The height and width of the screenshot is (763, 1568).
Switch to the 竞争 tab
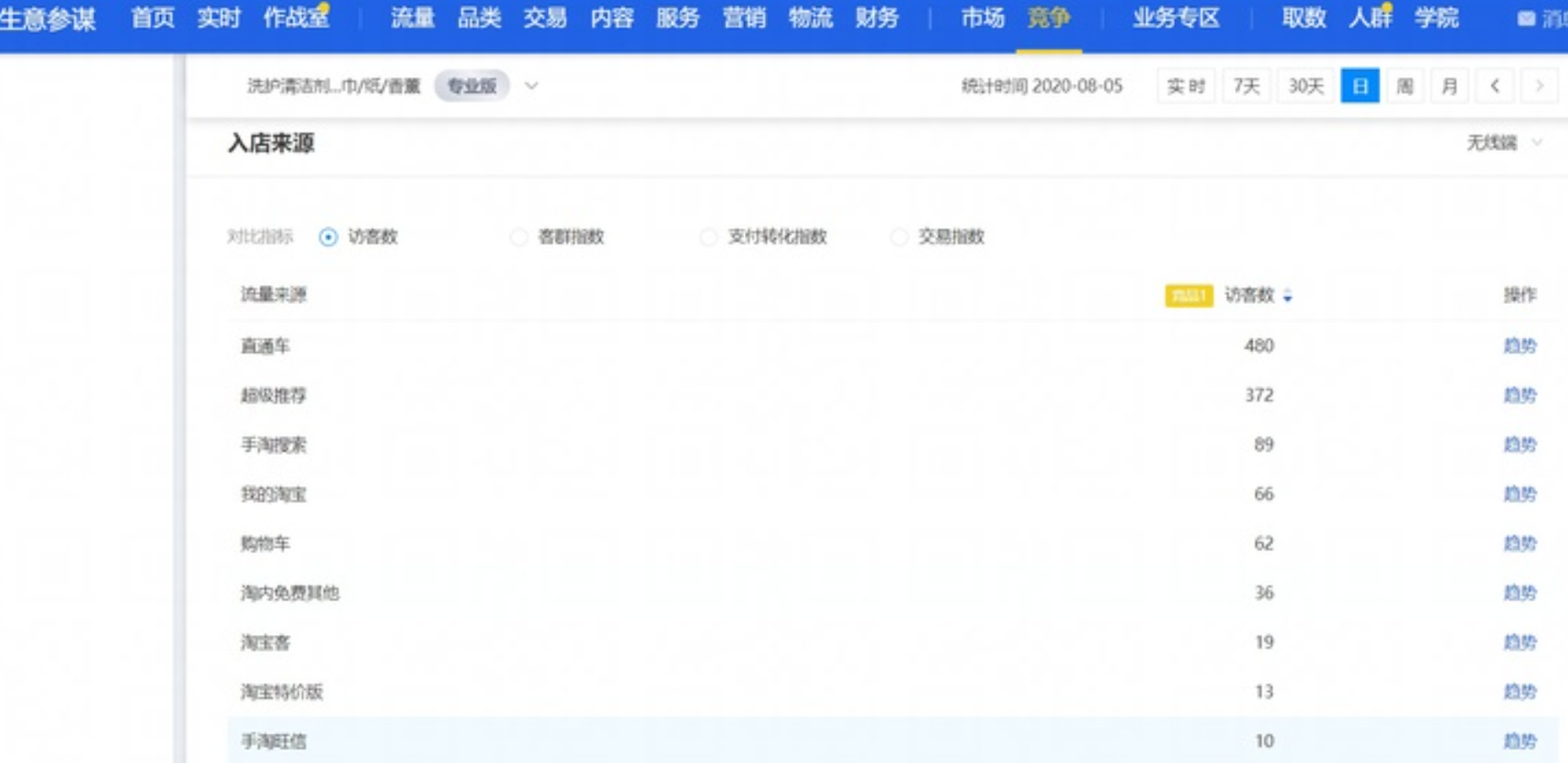click(1049, 18)
